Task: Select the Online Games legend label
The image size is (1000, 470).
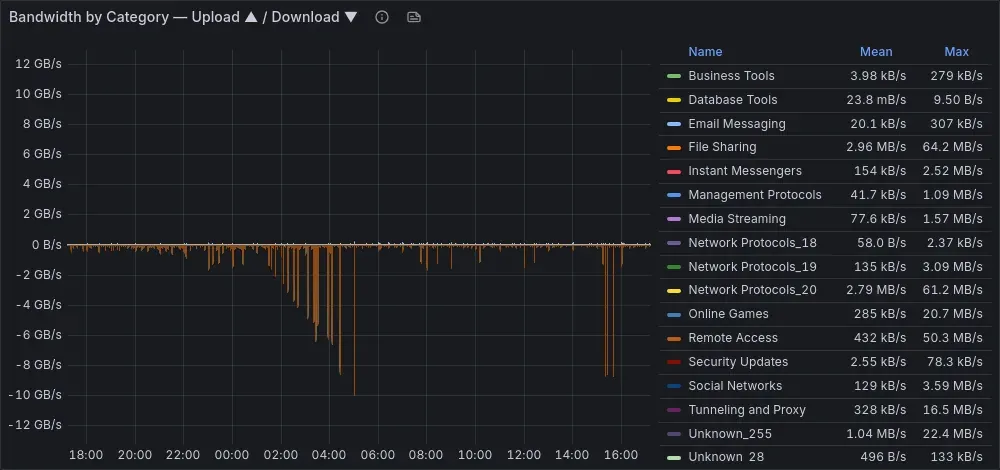Action: click(x=729, y=314)
